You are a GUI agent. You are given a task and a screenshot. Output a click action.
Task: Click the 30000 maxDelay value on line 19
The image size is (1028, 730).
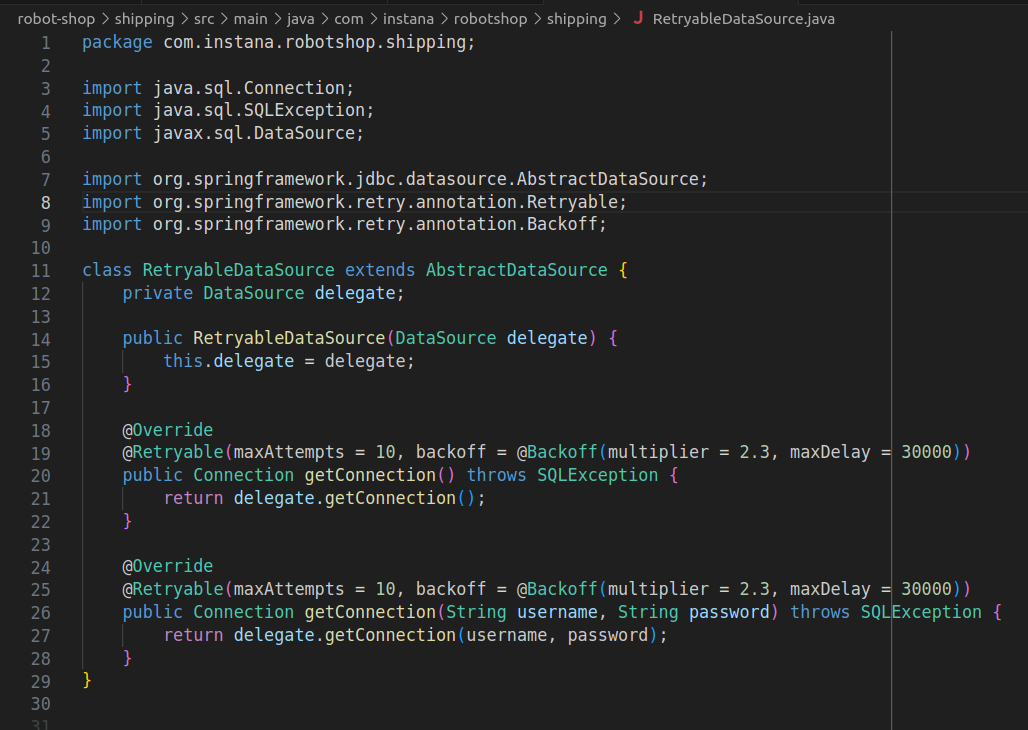[x=926, y=453]
